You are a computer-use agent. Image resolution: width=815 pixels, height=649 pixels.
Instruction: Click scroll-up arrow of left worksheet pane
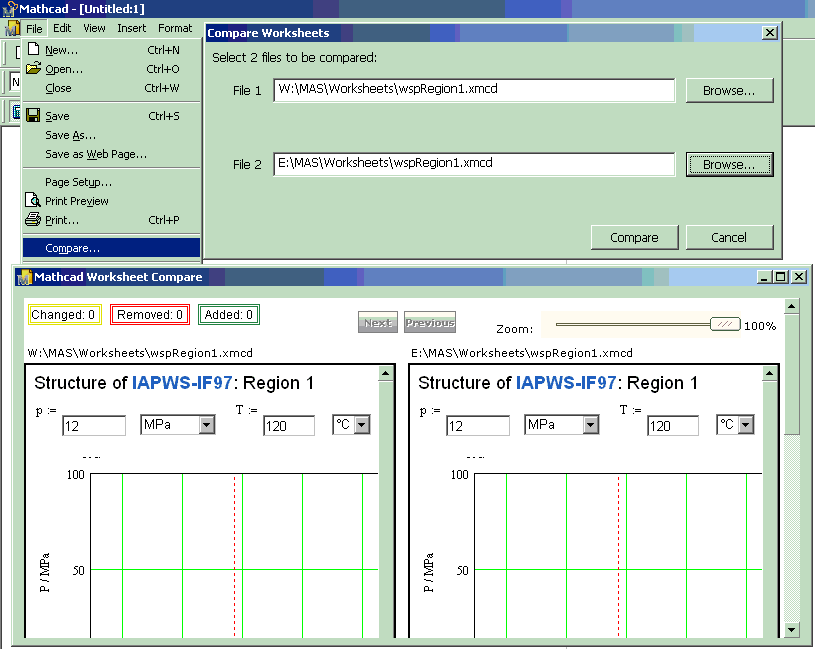point(386,373)
